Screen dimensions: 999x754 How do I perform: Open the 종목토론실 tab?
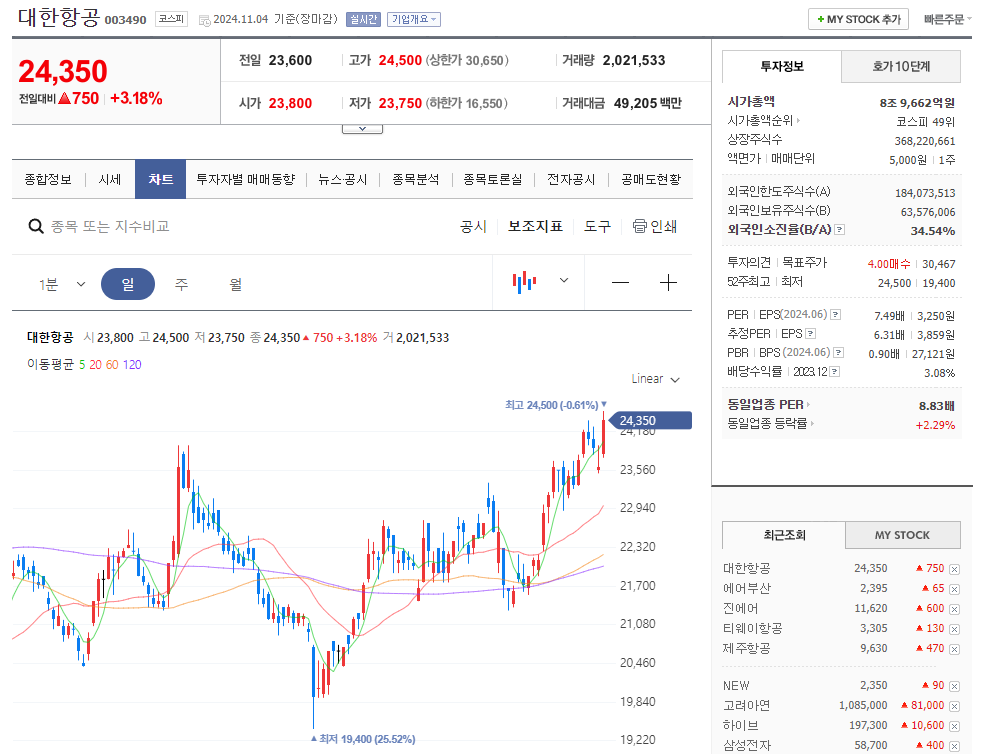(492, 180)
